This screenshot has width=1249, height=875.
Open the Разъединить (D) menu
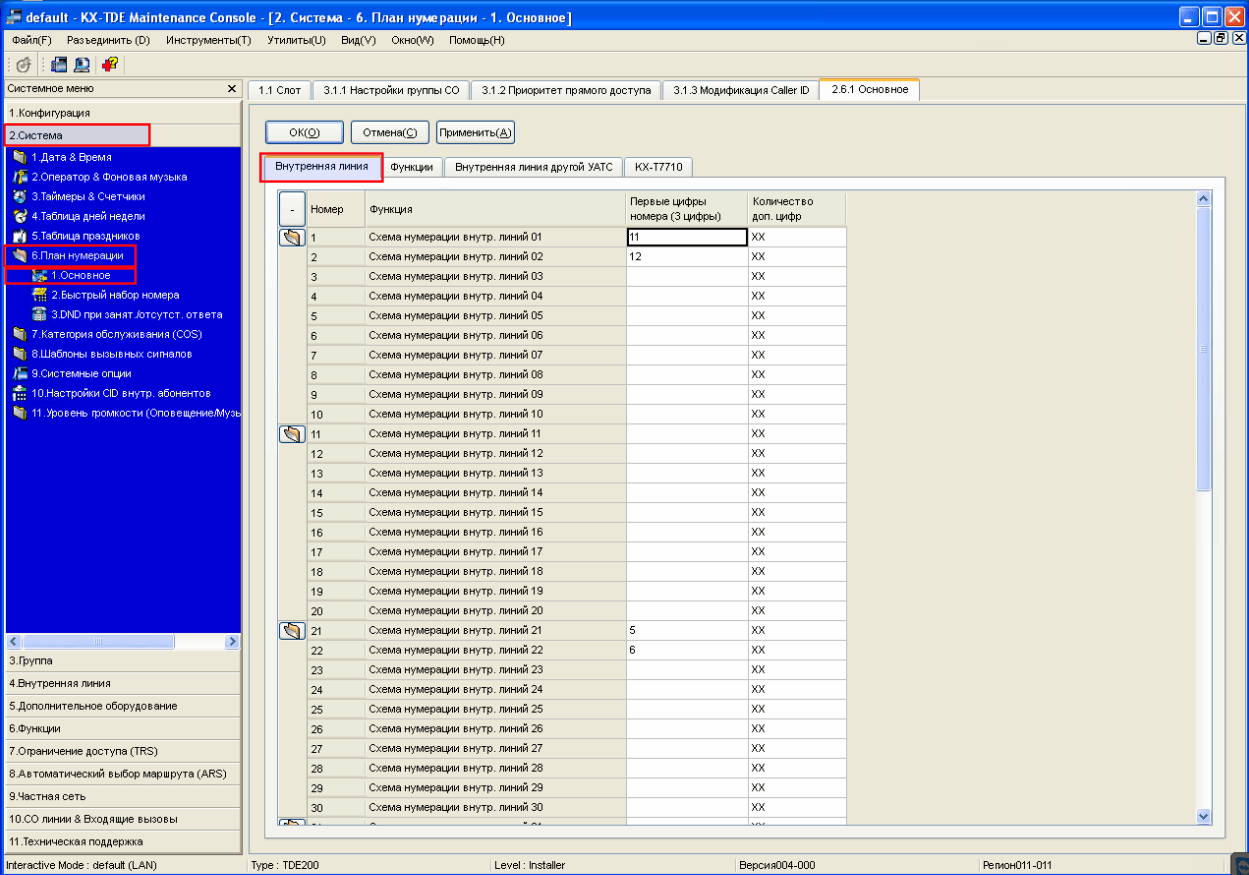pyautogui.click(x=108, y=40)
